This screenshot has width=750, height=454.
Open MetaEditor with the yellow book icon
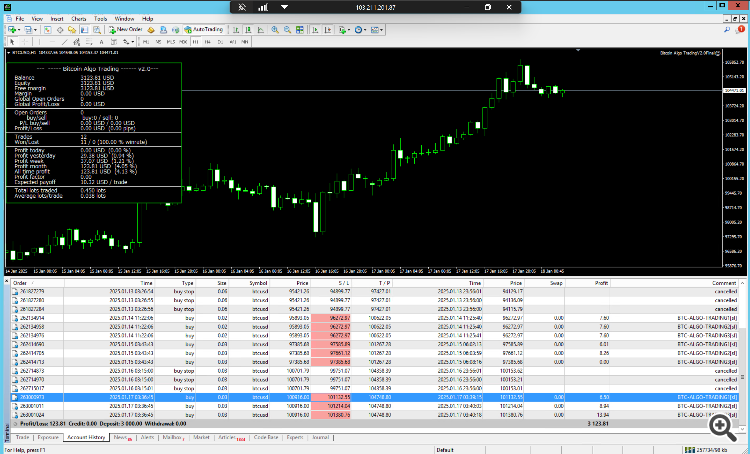(x=151, y=30)
